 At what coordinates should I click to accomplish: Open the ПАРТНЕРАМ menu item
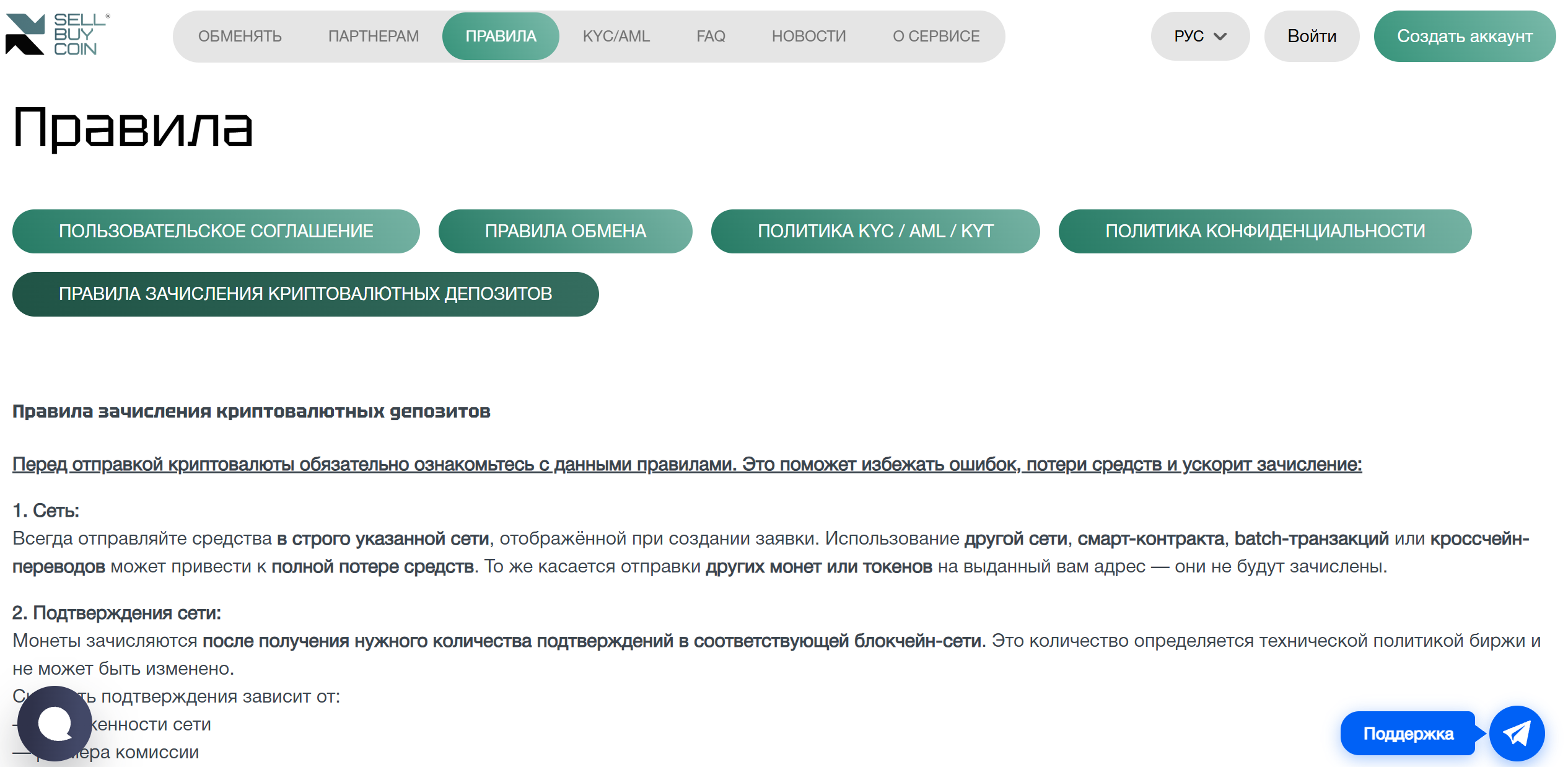click(374, 36)
